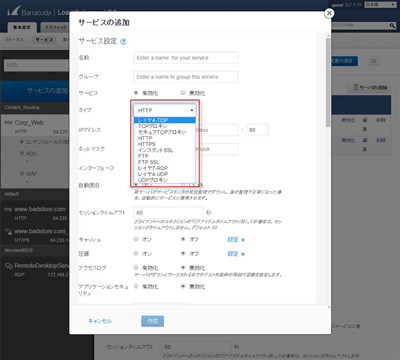Viewport: 400px width, 360px height.
Task: Expand the 設定 link in the 圧縮 row
Action: 236,254
